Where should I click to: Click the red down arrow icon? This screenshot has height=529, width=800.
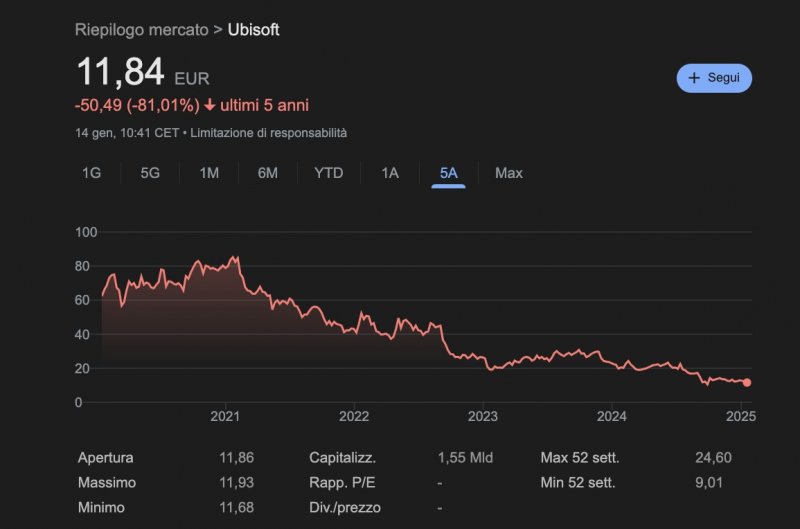pos(209,105)
